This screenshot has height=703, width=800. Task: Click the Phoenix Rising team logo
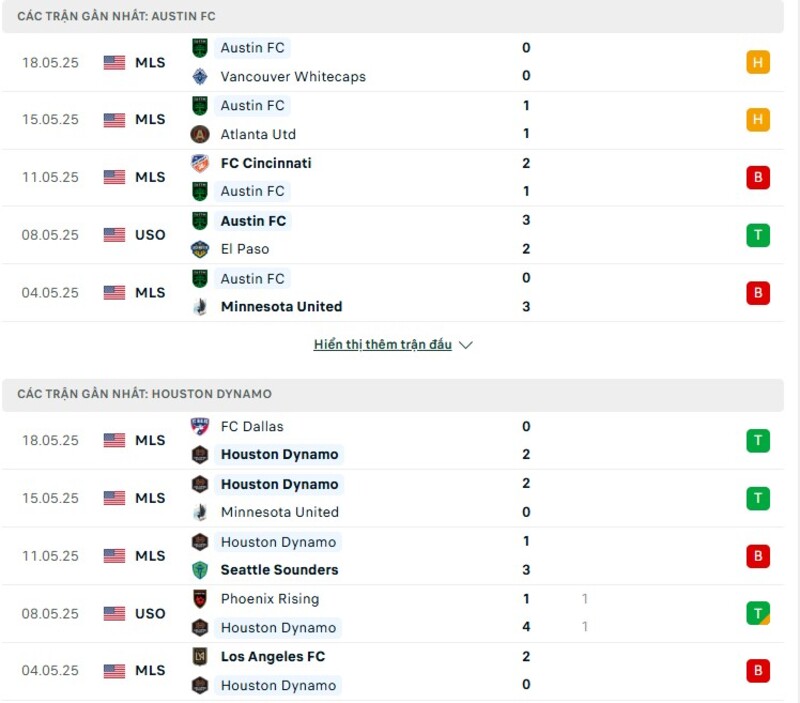(200, 599)
